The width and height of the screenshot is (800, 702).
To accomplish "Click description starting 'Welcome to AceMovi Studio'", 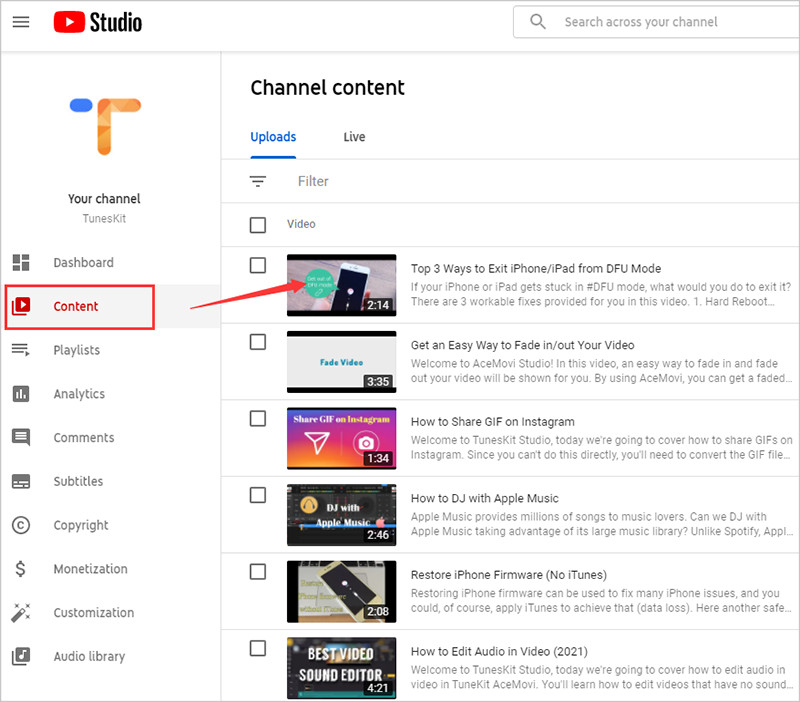I will pyautogui.click(x=601, y=370).
